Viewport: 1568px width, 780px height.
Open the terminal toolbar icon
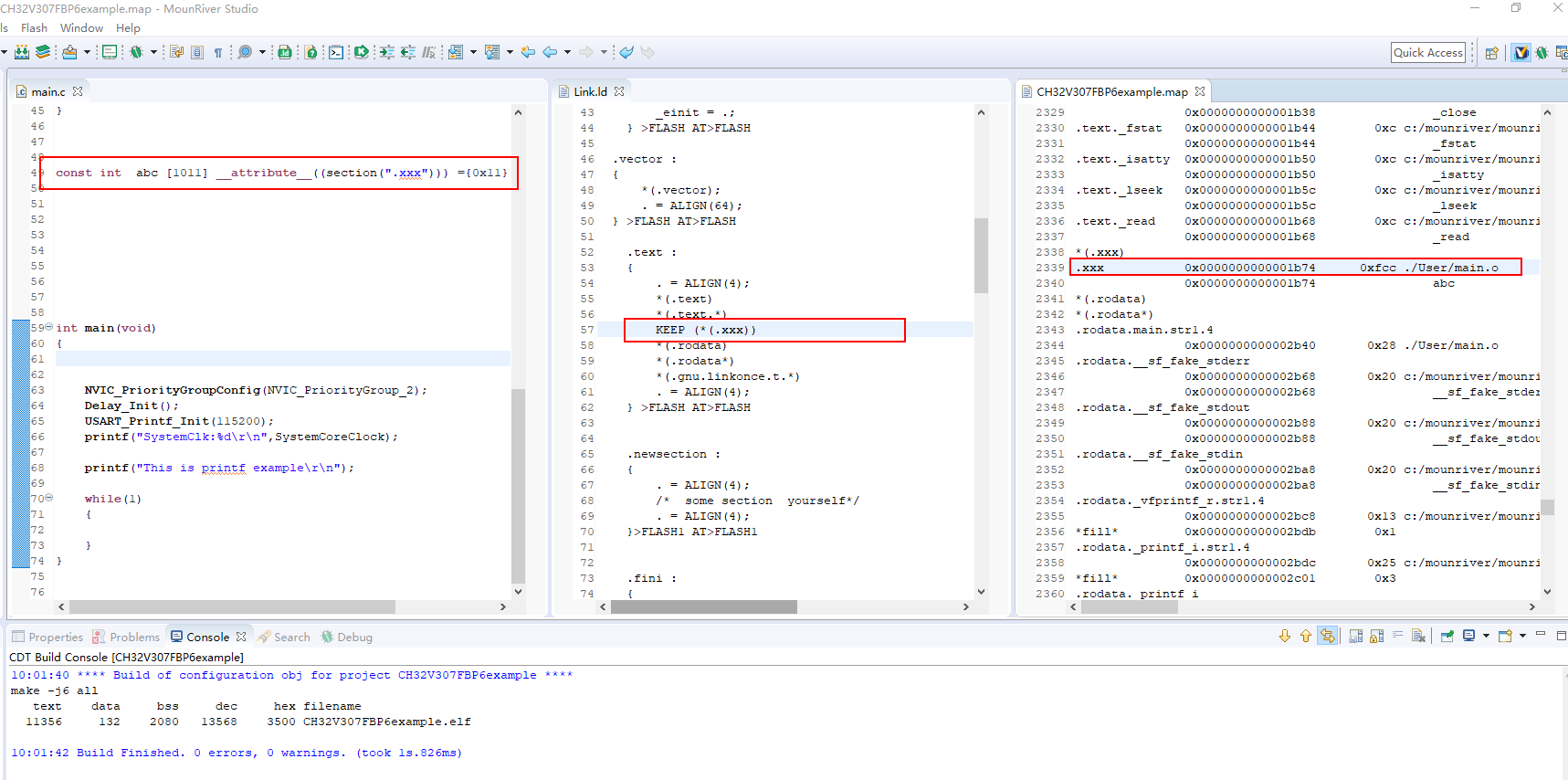coord(336,52)
